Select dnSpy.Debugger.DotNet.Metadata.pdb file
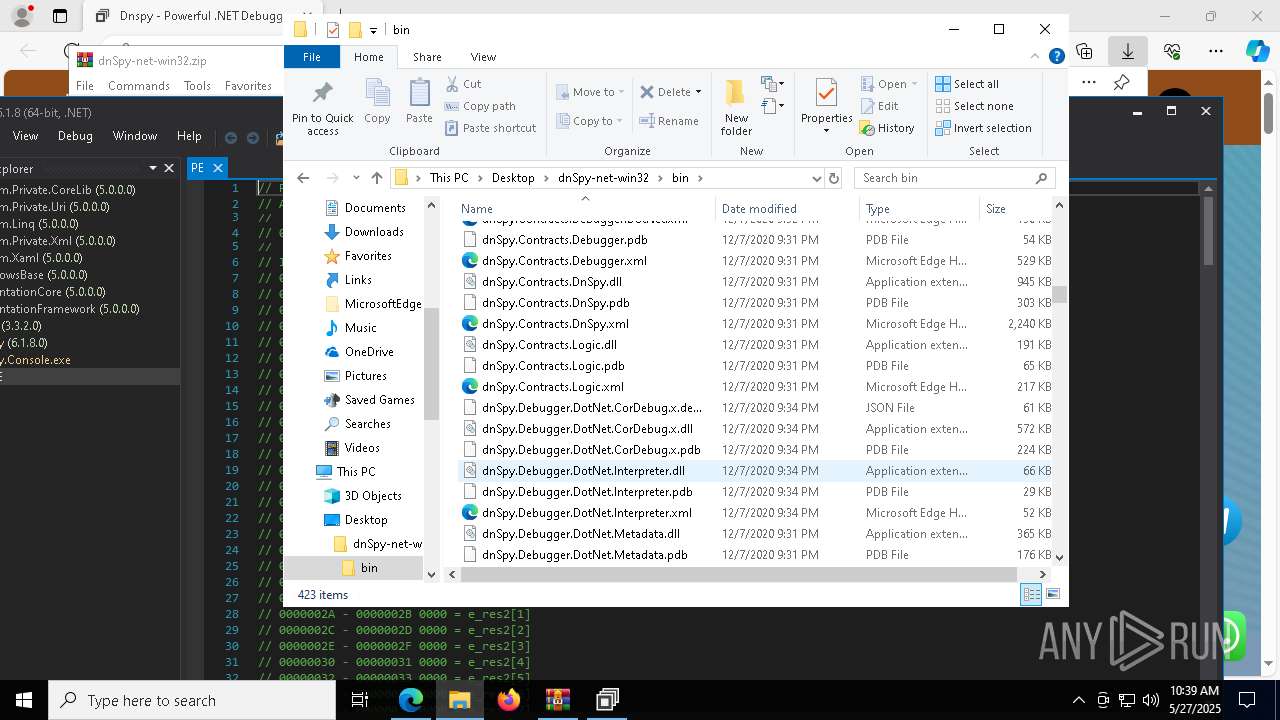 (x=584, y=555)
